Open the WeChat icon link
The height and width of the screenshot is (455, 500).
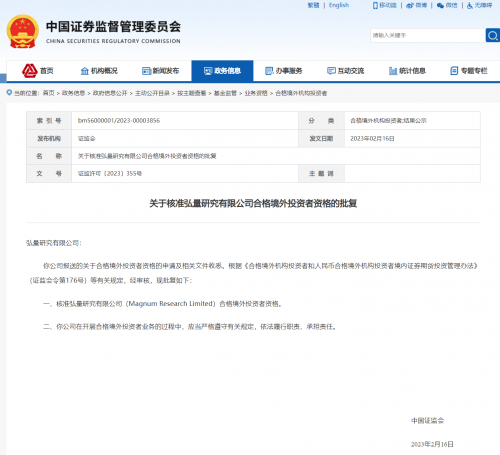[440, 5]
